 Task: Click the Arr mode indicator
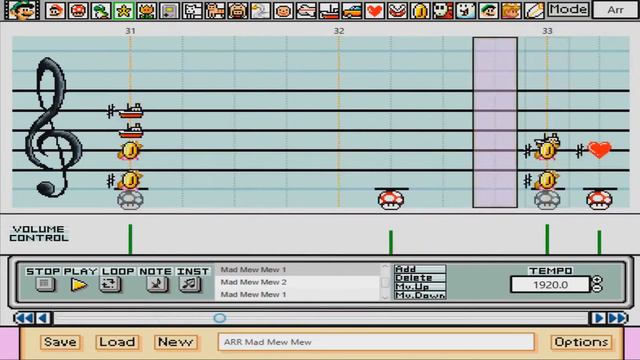tap(616, 9)
